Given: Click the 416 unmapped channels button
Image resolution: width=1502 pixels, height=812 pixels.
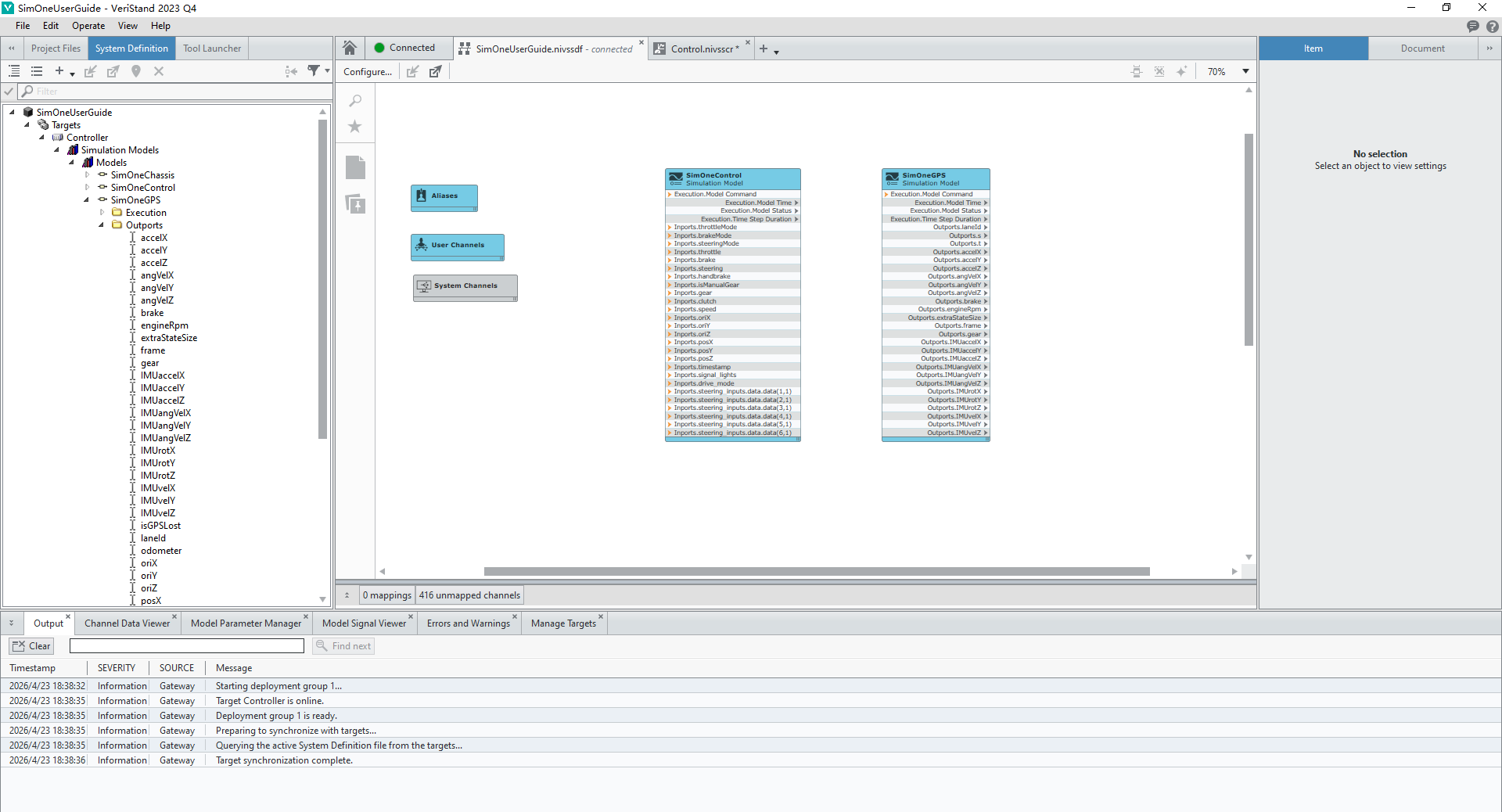Looking at the screenshot, I should [x=469, y=595].
